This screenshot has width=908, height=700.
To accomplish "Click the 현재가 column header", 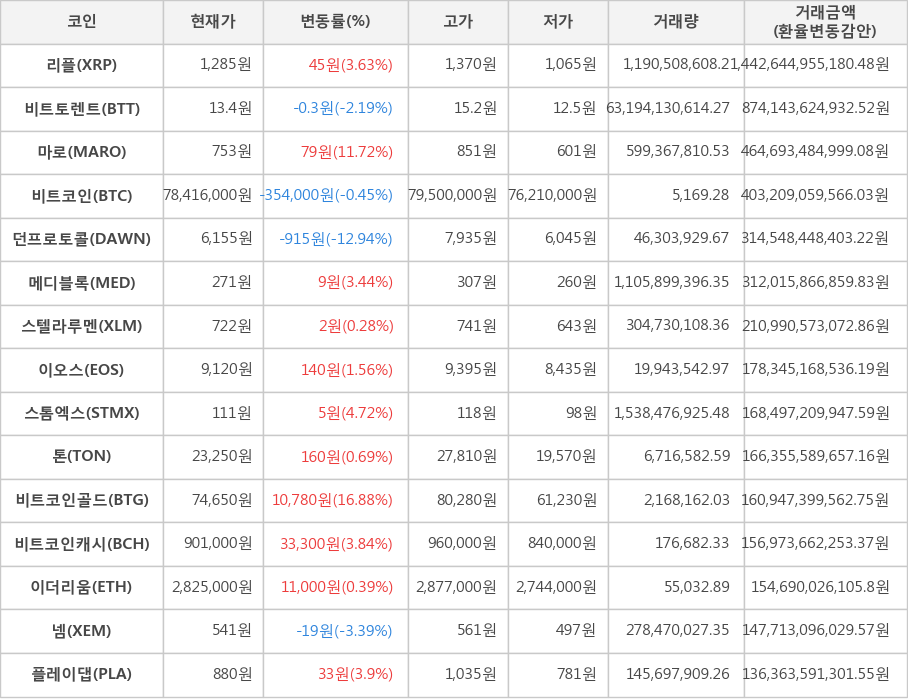I will coord(213,22).
